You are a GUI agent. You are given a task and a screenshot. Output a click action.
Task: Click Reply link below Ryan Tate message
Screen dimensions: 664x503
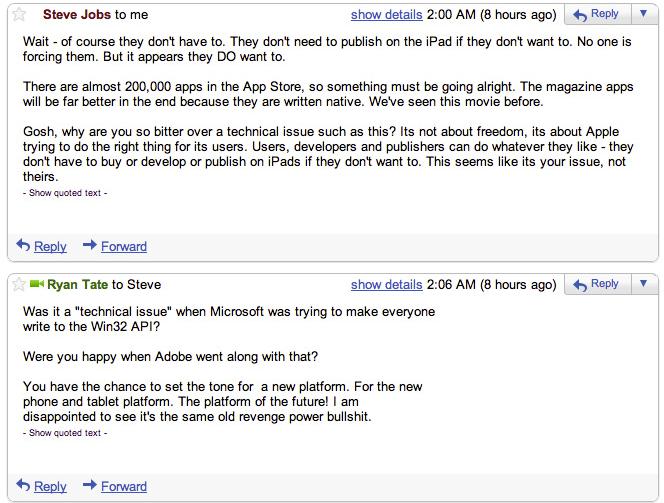(x=50, y=487)
